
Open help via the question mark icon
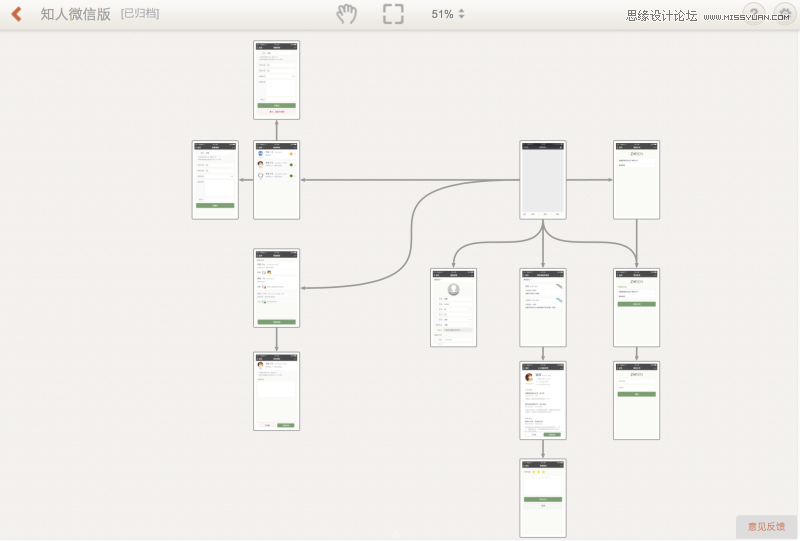tap(753, 14)
